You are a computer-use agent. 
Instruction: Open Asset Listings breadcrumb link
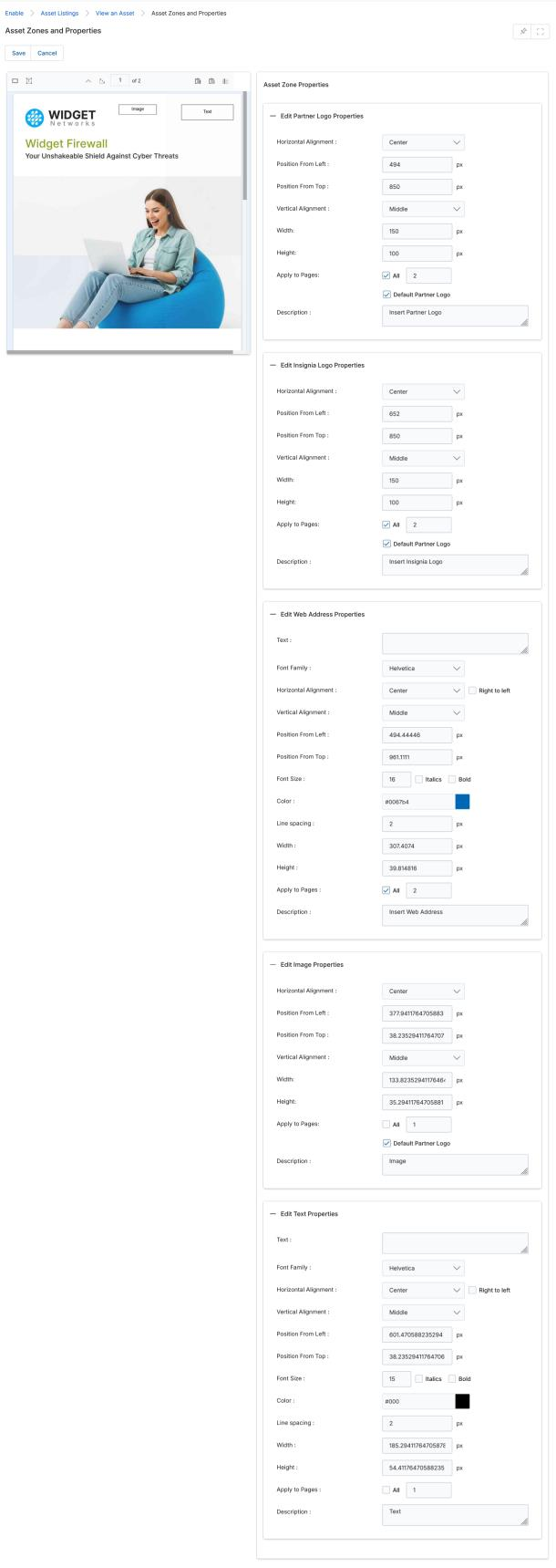[59, 13]
